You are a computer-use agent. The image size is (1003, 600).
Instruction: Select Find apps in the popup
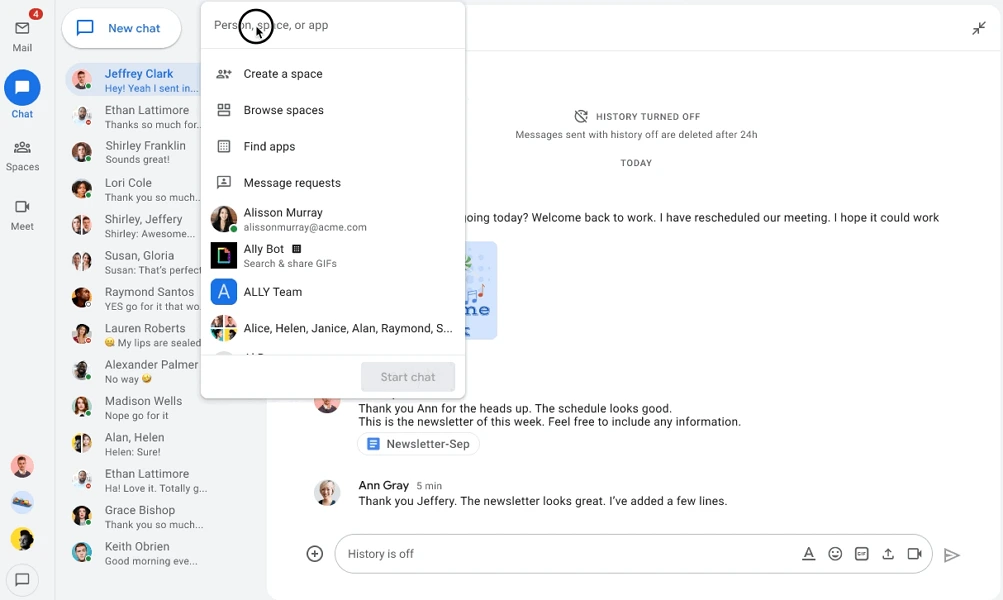click(269, 146)
